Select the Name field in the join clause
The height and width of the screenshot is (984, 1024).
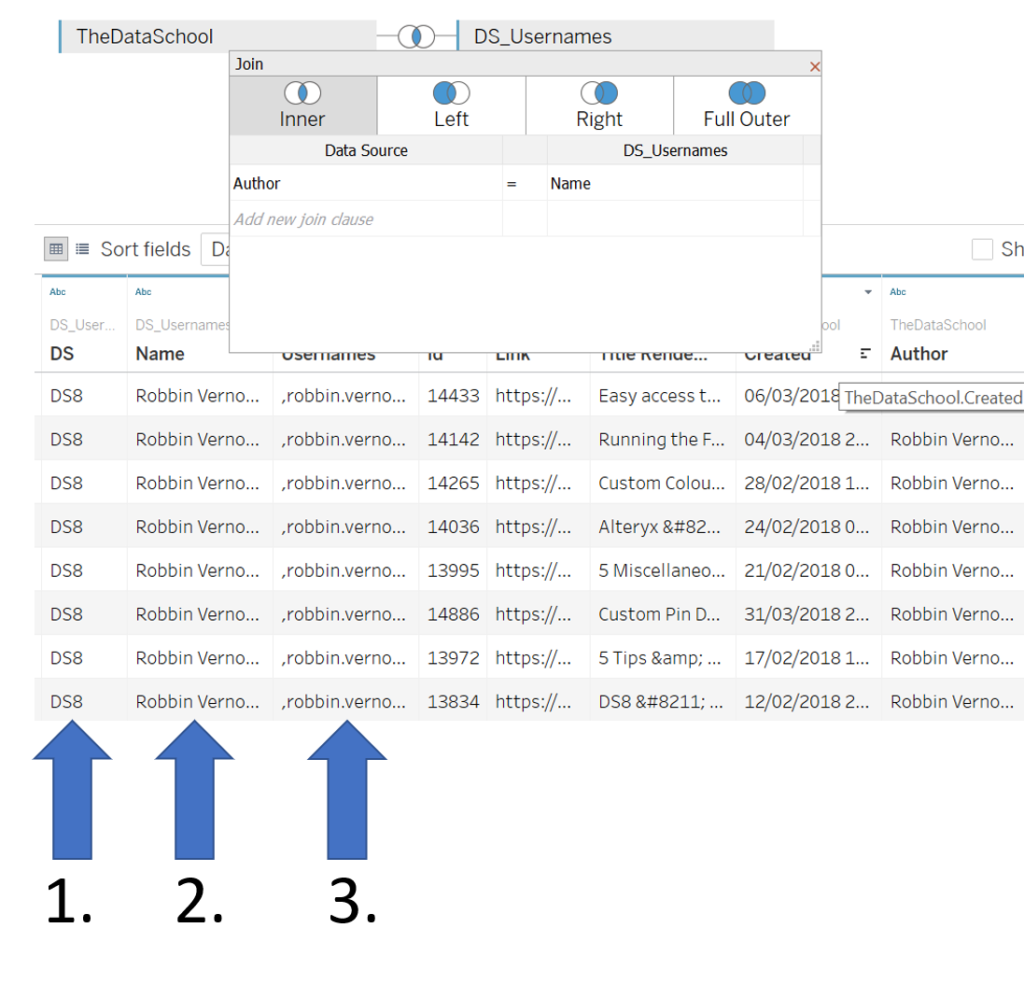tap(570, 184)
